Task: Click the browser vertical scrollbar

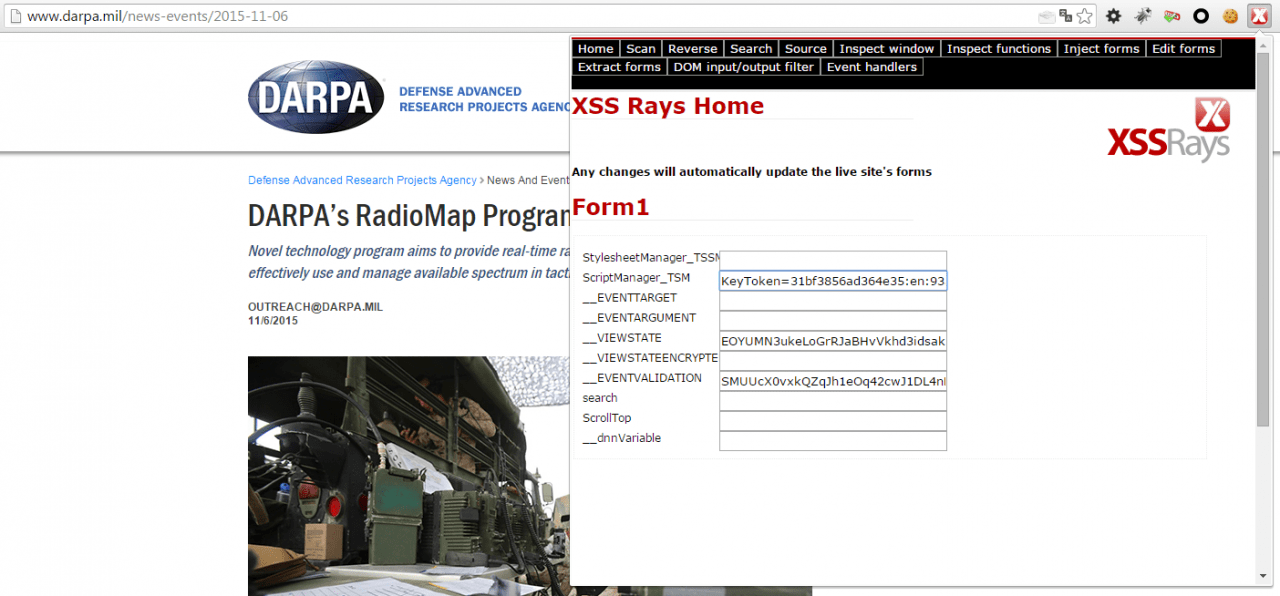Action: (1263, 310)
